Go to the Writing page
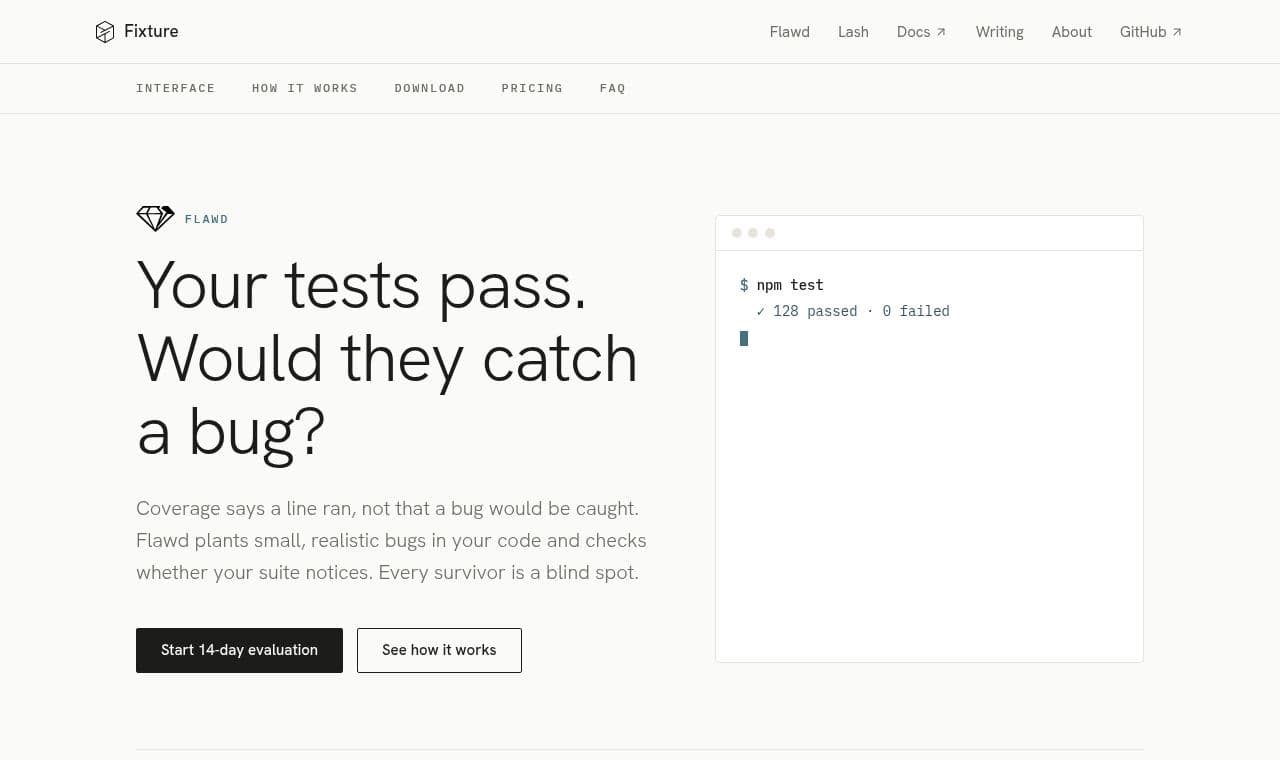Screen dimensions: 1280x760 coord(999,32)
